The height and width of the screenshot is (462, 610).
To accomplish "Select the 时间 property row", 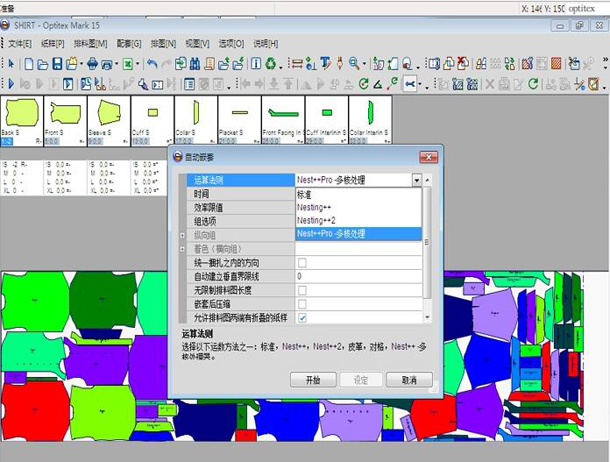I will (241, 194).
